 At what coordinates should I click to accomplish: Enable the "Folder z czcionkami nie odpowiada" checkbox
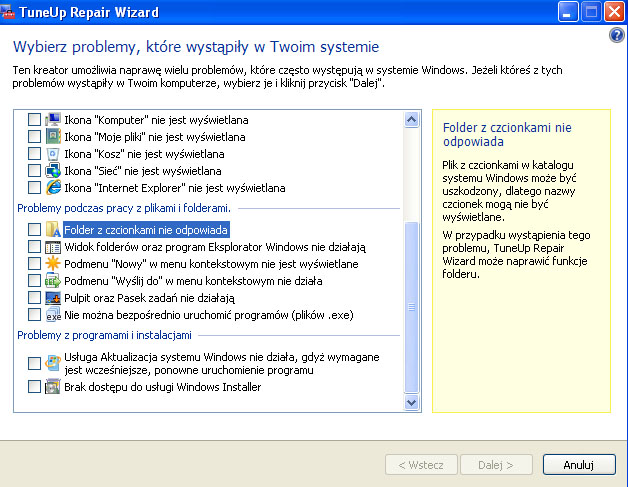tap(35, 230)
